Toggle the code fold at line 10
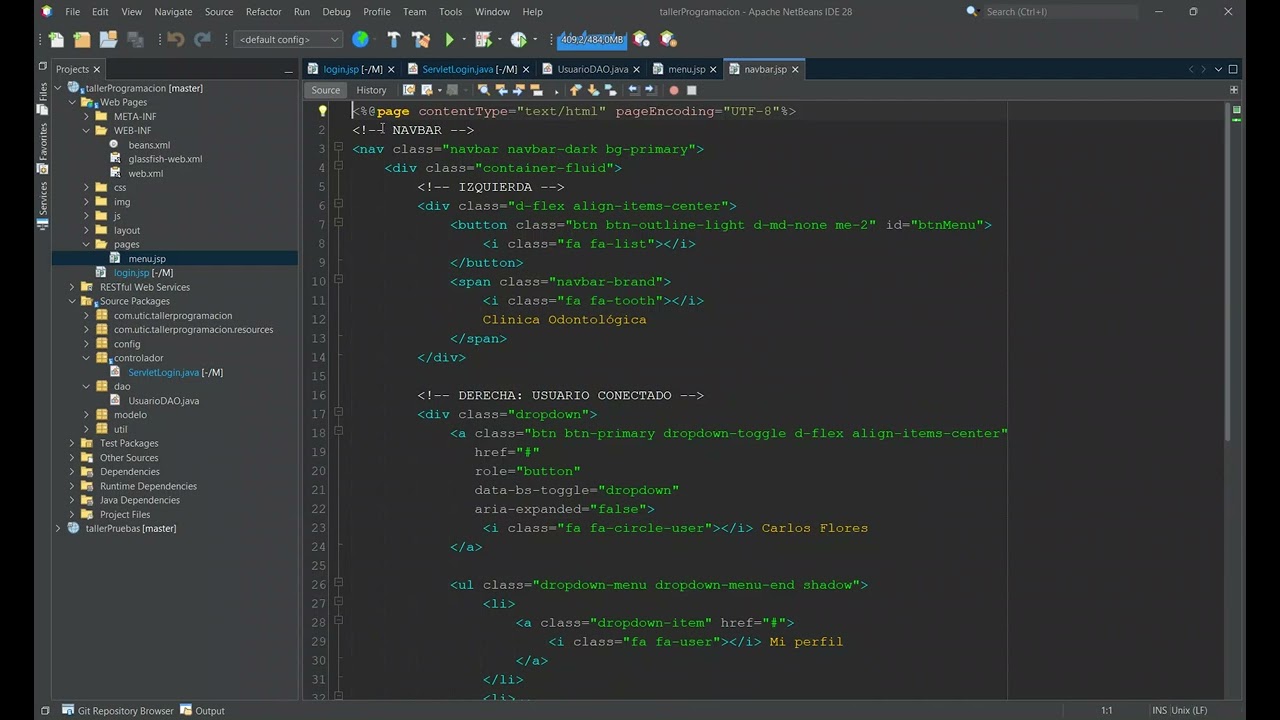Screen dimensions: 1280x720 tap(338, 281)
